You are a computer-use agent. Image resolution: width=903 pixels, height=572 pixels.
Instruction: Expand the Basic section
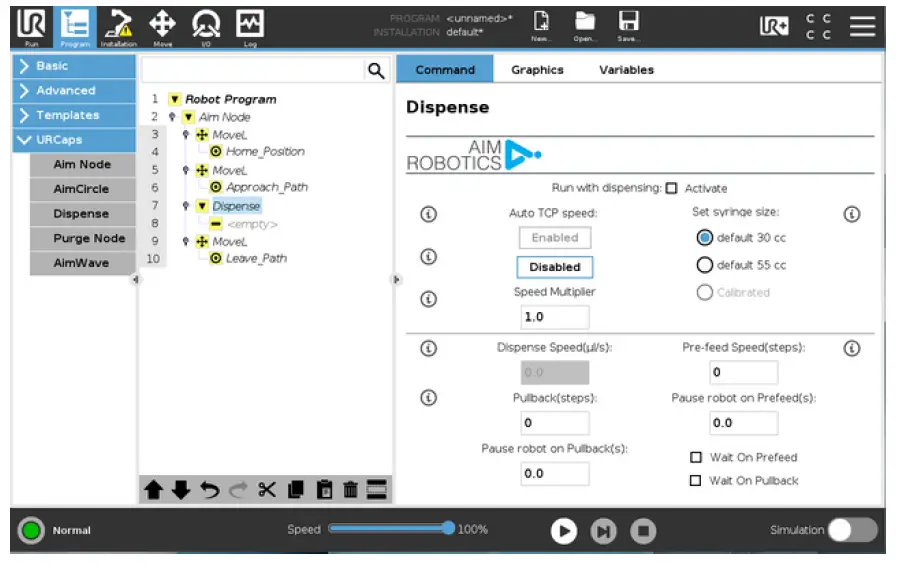coord(74,66)
